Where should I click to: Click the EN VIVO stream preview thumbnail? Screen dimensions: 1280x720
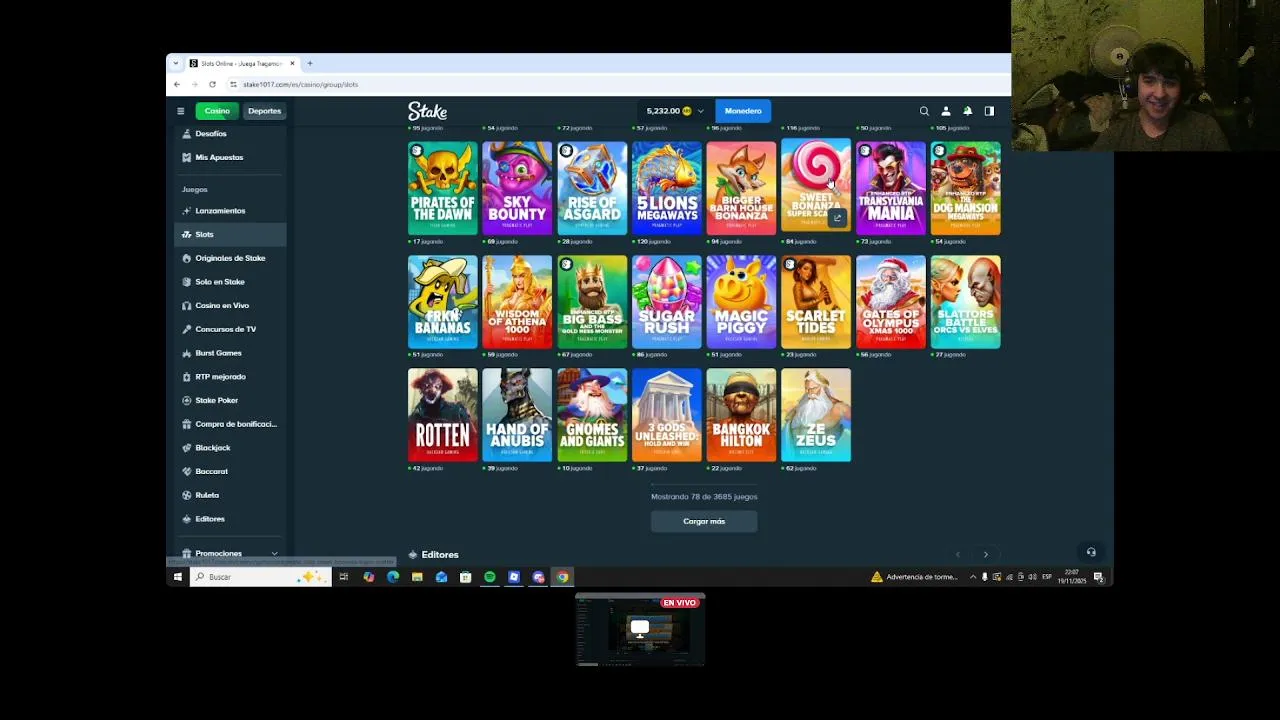point(640,630)
